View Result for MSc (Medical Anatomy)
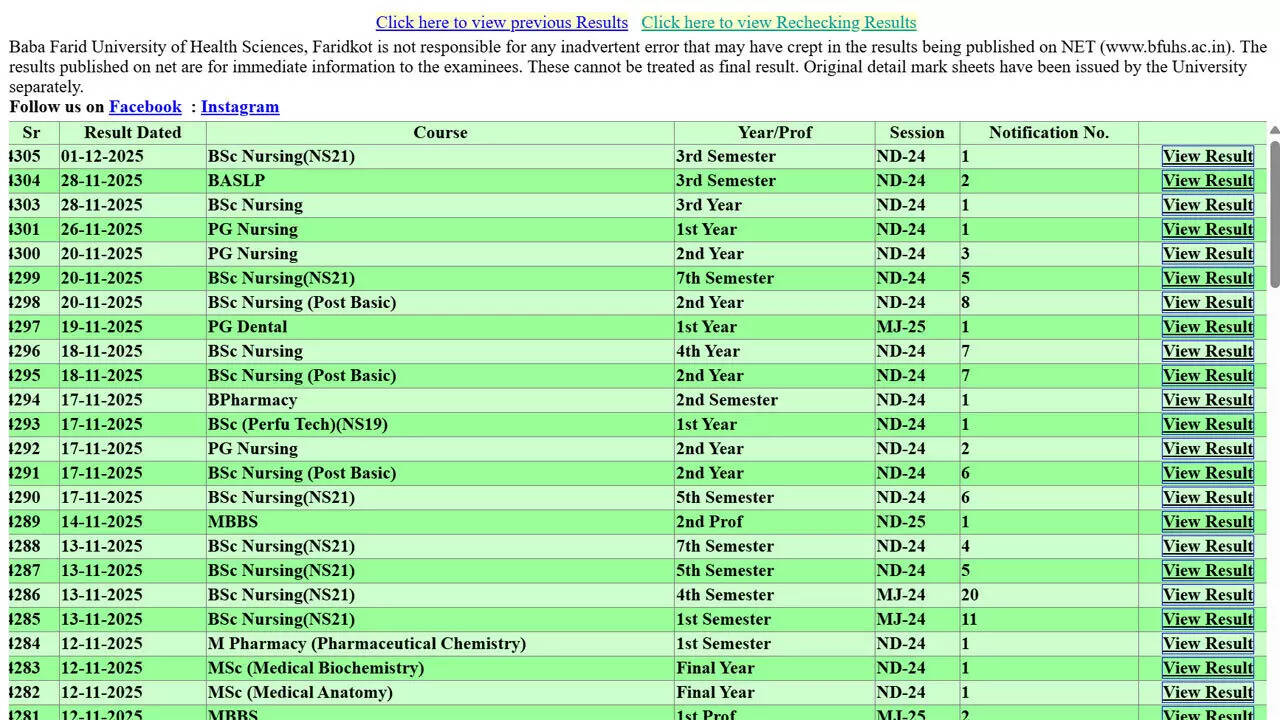This screenshot has height=720, width=1280. pos(1207,692)
